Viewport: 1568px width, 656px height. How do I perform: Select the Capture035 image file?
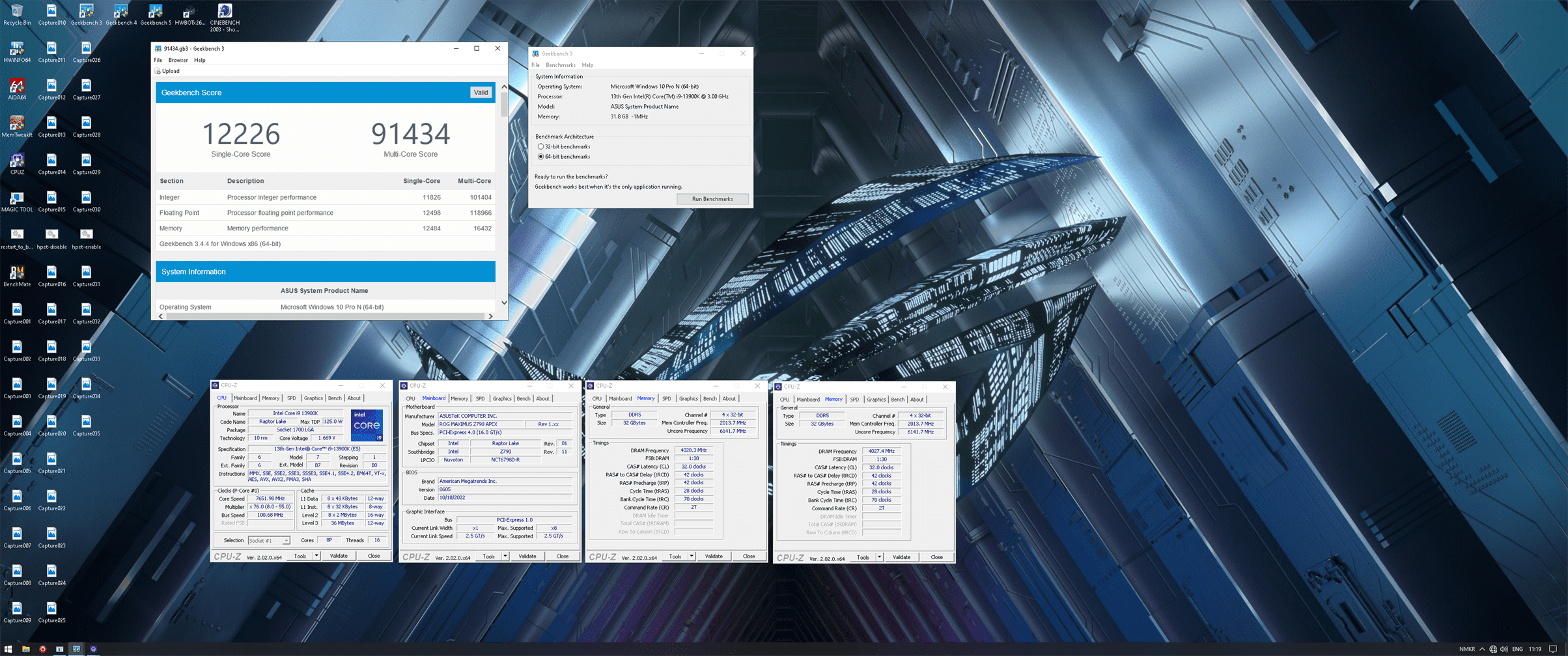[86, 426]
